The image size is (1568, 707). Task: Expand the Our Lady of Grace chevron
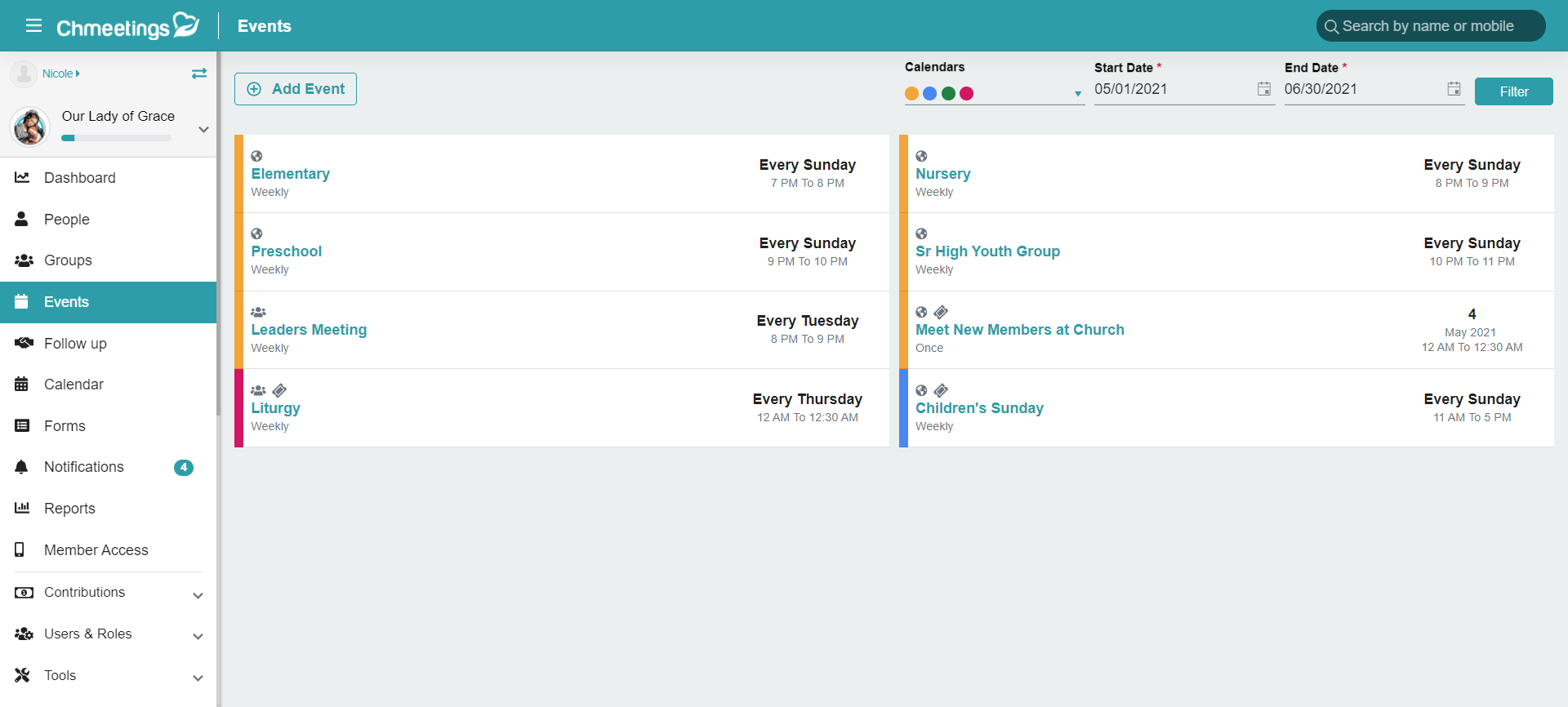pos(203,129)
